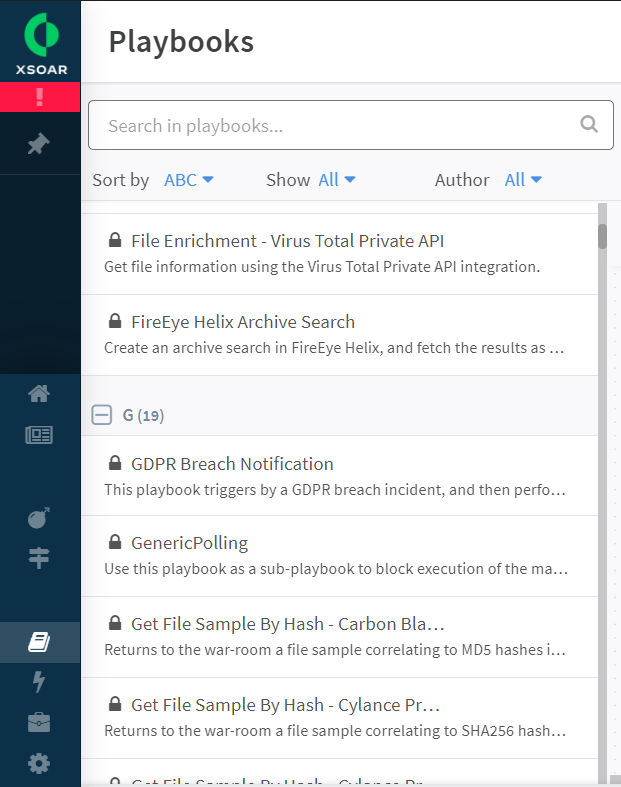
Task: Click the playbooks list scrollbar thumb
Action: coord(602,236)
